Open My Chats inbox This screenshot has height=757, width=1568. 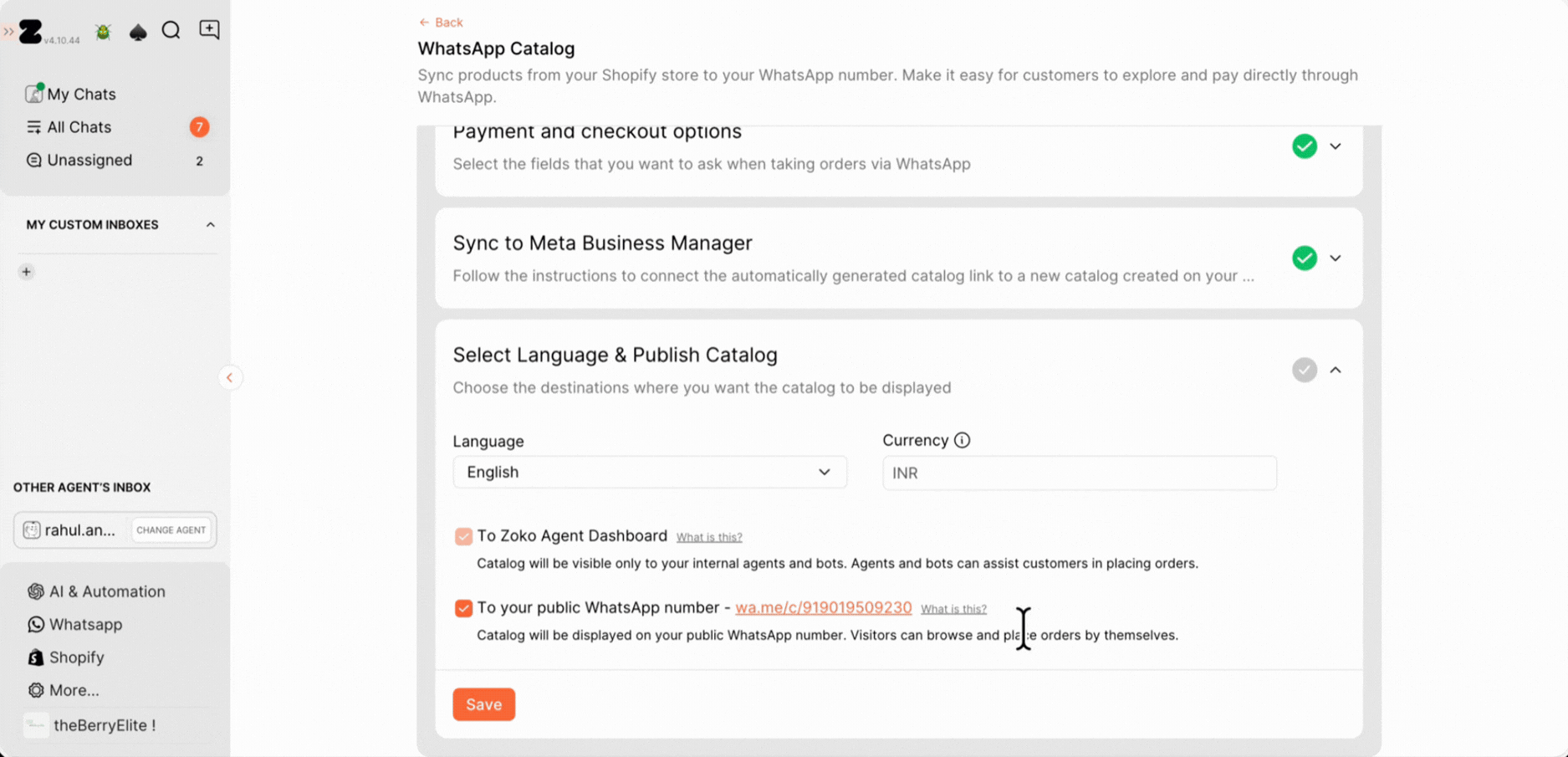pyautogui.click(x=81, y=94)
